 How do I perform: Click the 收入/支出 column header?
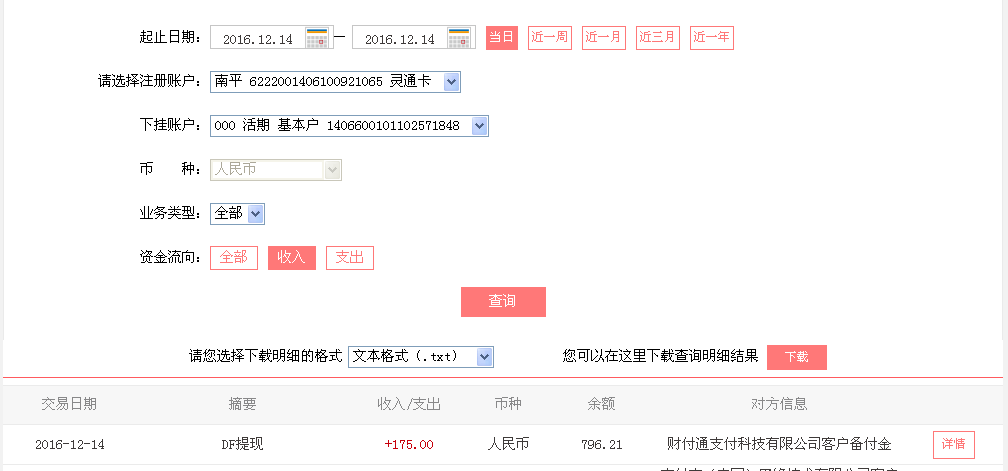coord(409,404)
